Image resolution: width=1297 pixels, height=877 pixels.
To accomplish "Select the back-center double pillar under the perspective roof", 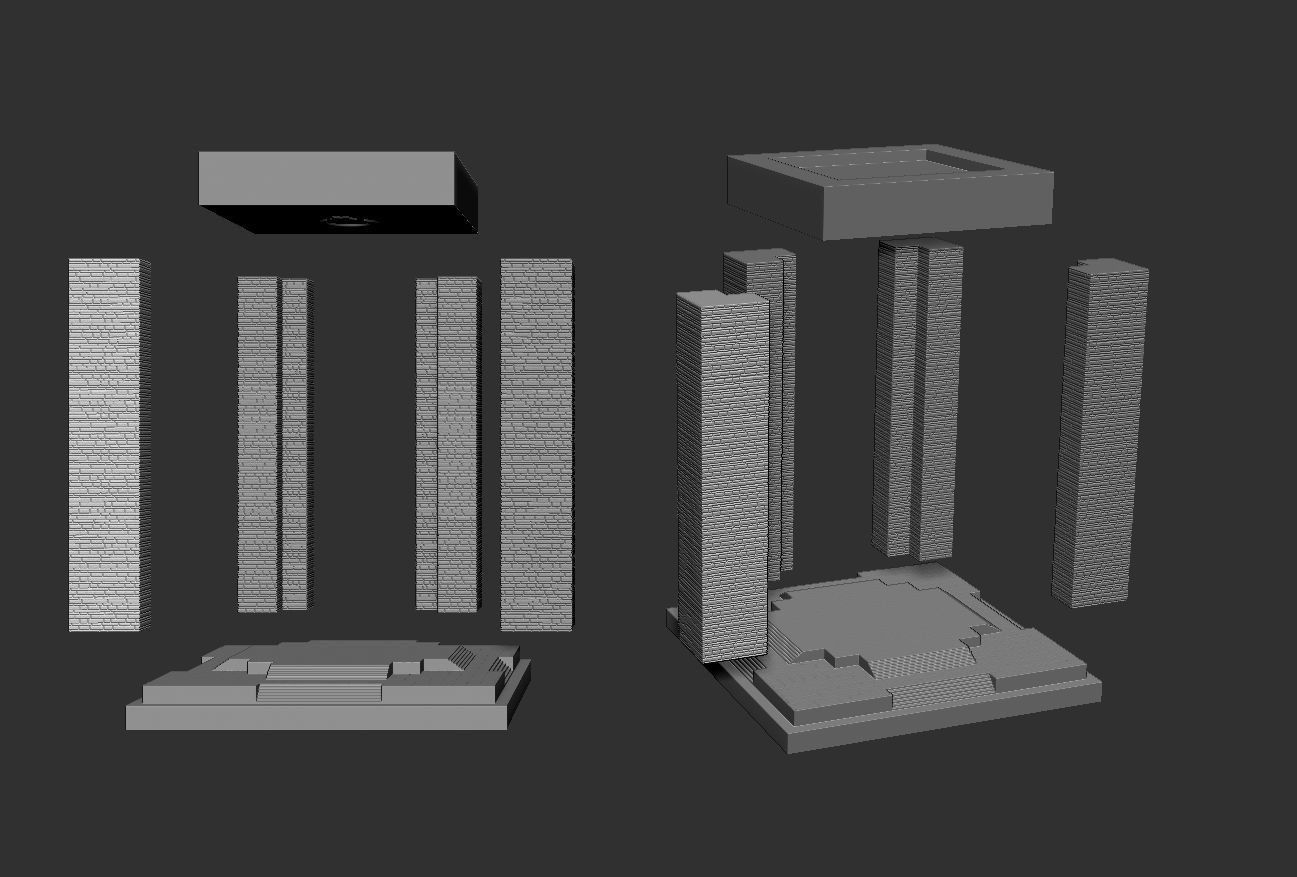I will [918, 400].
